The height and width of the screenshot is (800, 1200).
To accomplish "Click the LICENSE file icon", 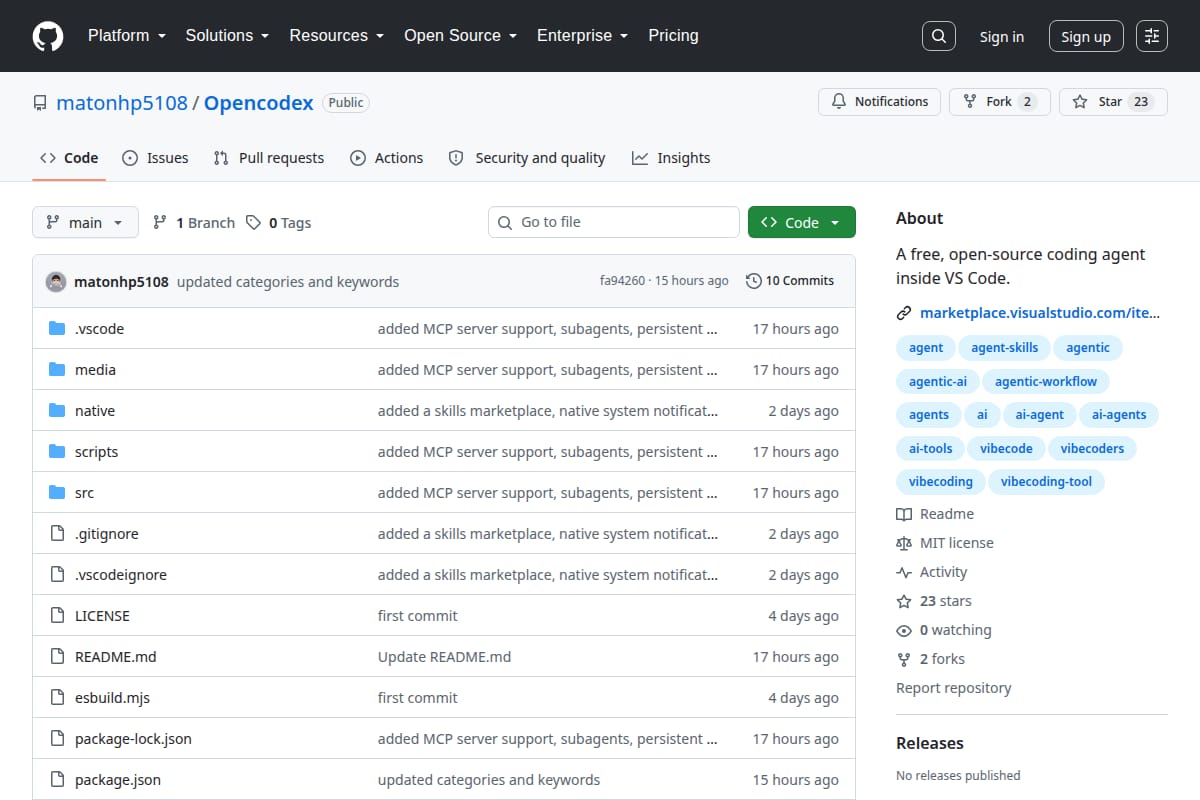I will pos(57,616).
